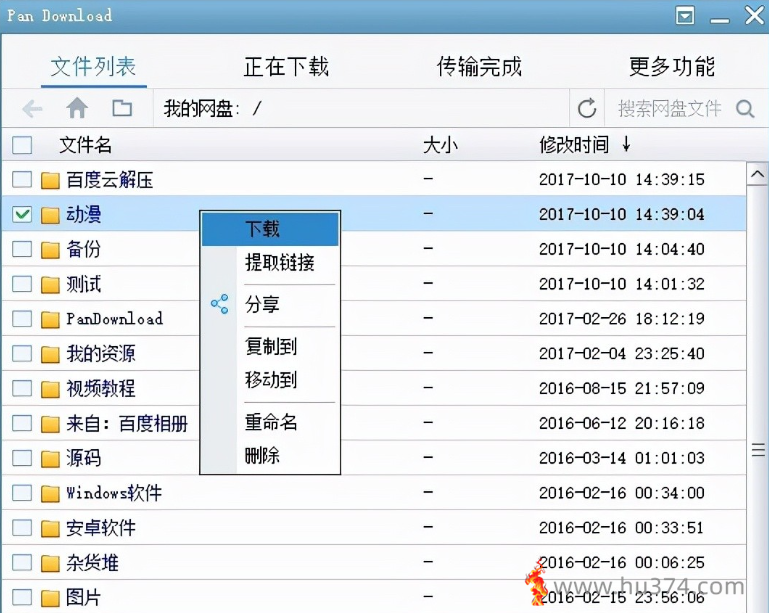The image size is (769, 613).
Task: Open the 更多功能 tab
Action: tap(672, 66)
